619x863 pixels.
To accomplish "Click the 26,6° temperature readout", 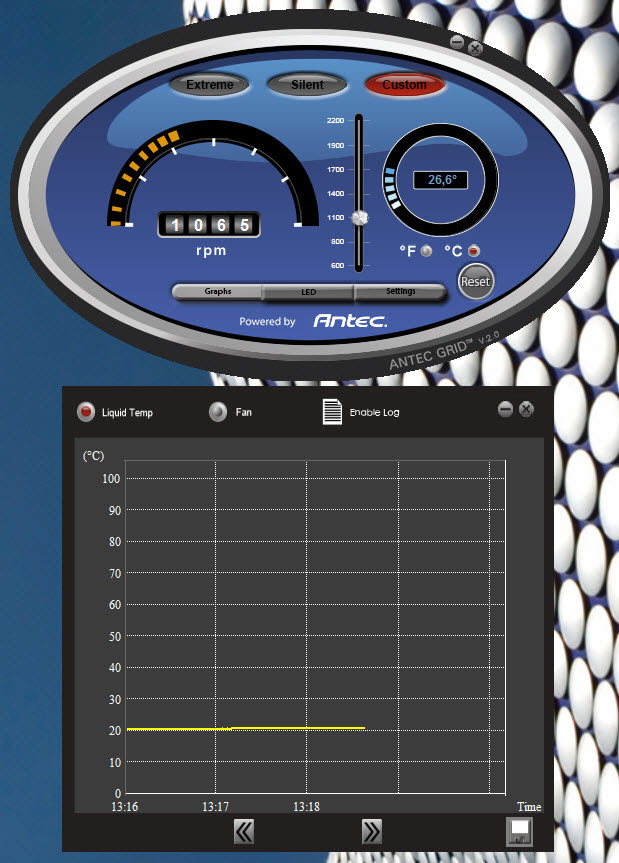I will (x=441, y=180).
